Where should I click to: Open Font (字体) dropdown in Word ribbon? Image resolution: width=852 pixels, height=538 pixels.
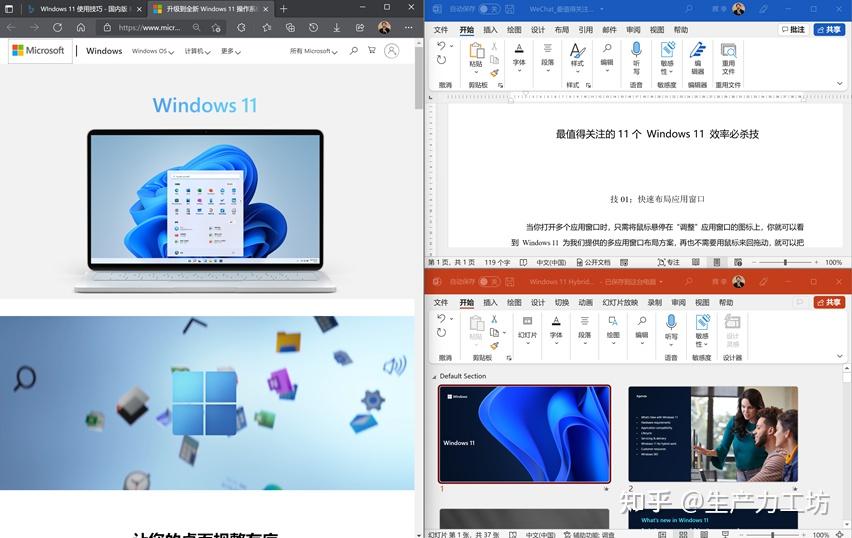coord(519,58)
